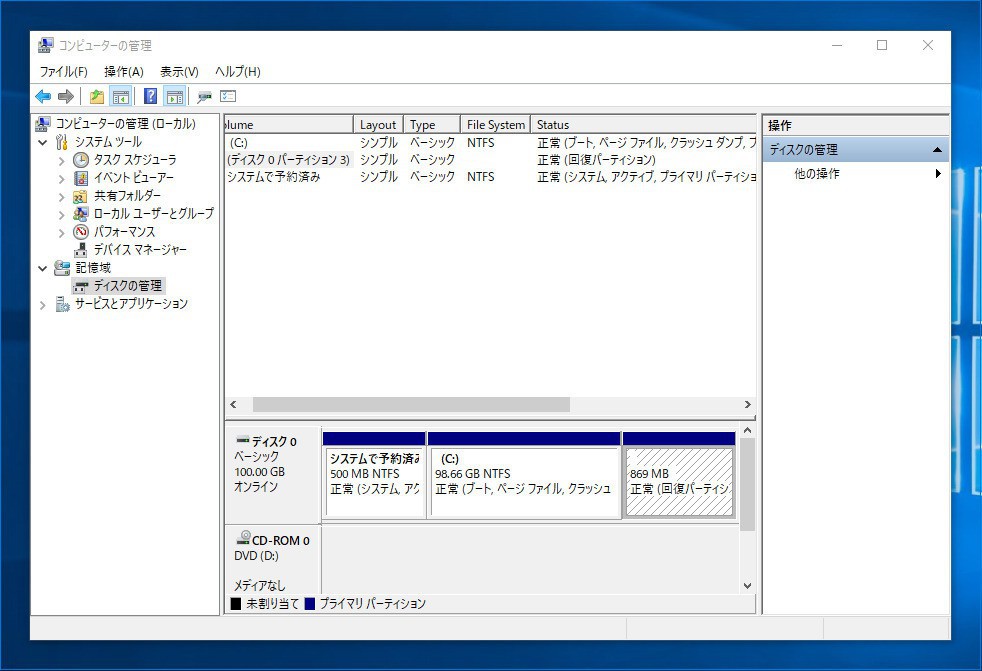Collapse the システム ツール tree node
Viewport: 982px width, 671px height.
point(43,143)
